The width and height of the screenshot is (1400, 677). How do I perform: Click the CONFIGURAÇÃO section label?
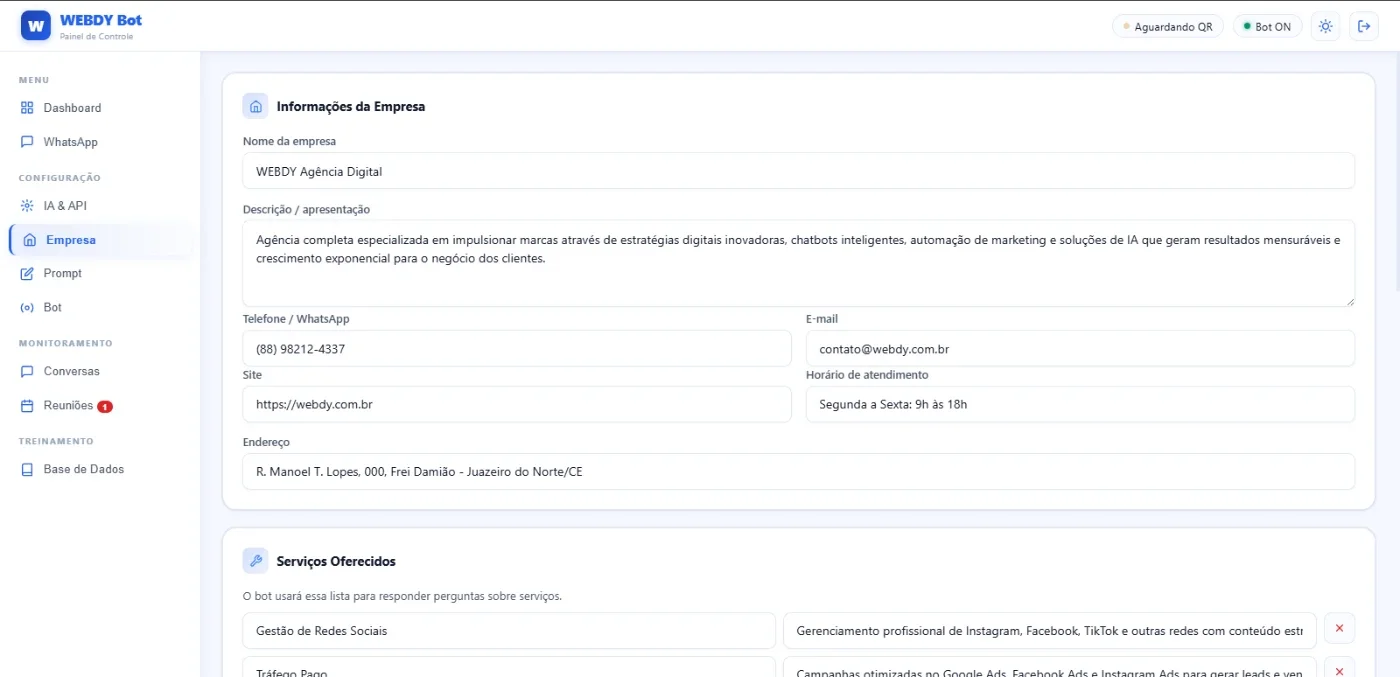point(60,178)
